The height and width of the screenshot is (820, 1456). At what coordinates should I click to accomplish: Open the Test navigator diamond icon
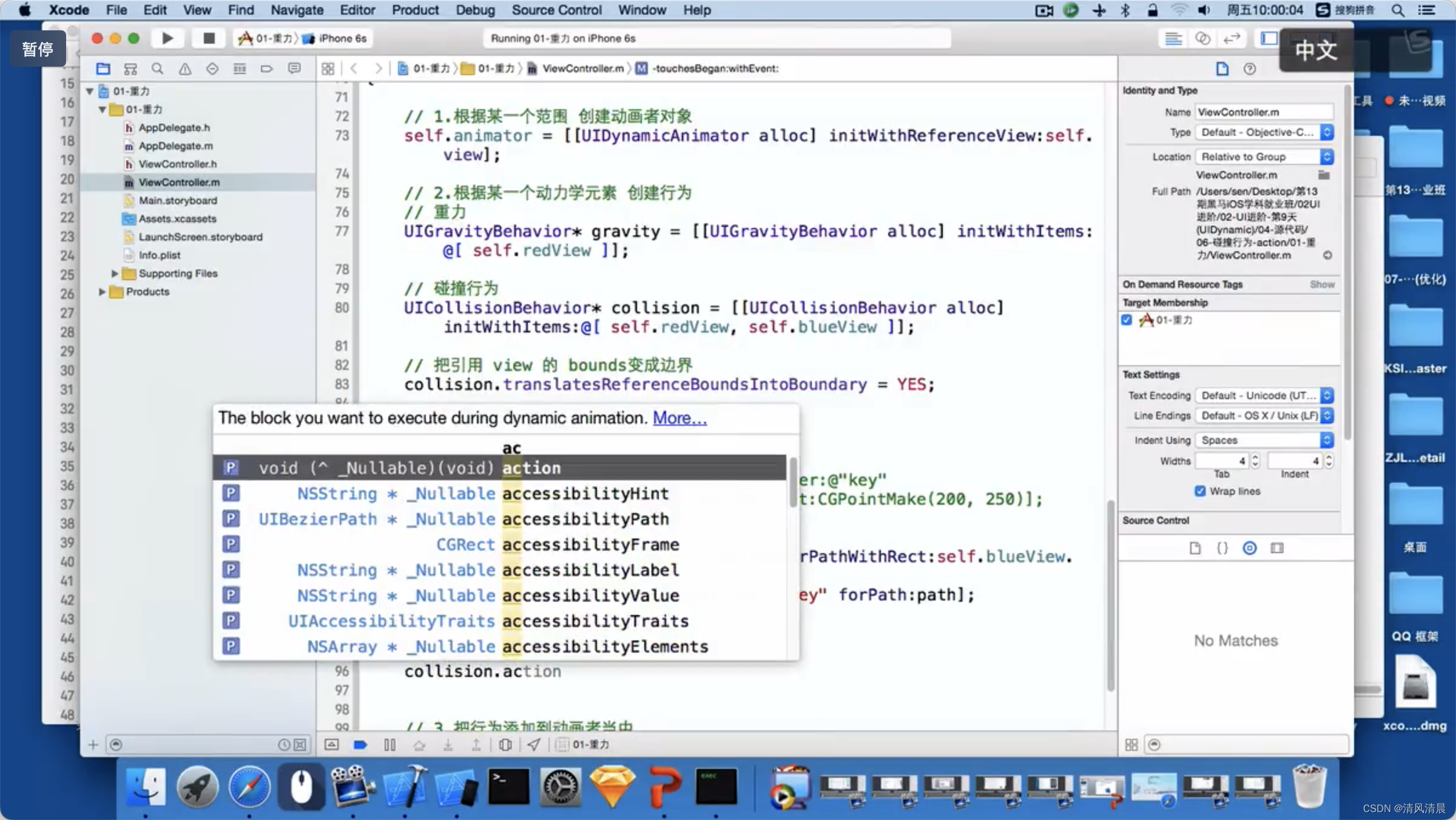[x=212, y=69]
